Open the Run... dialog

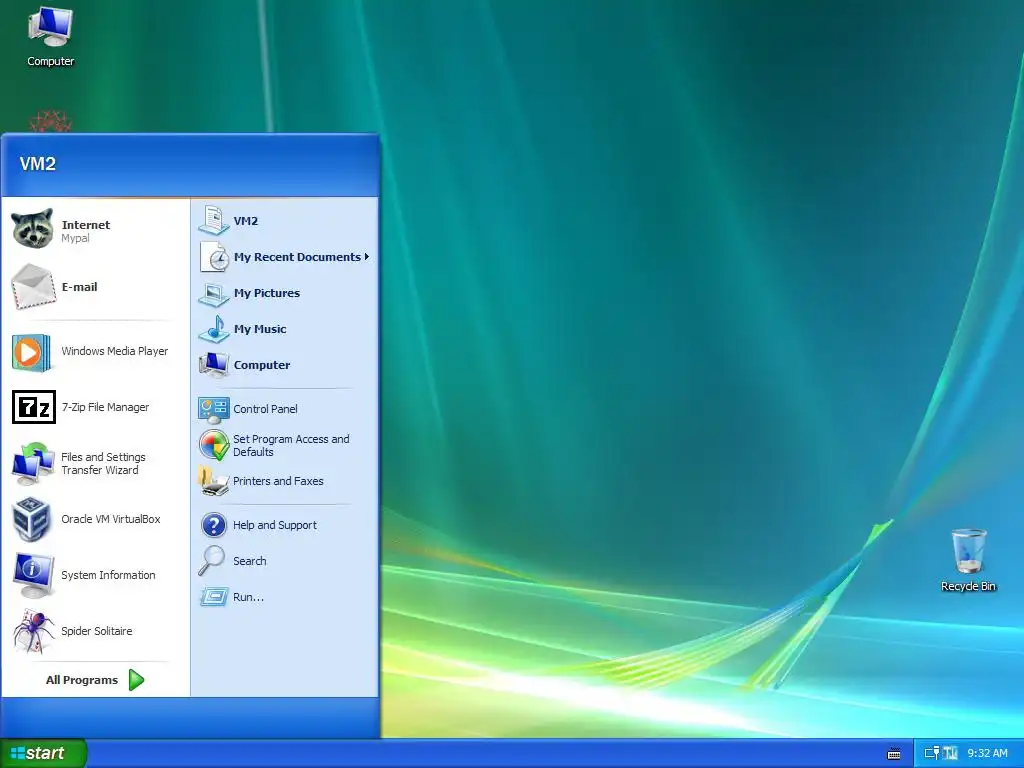[284, 597]
